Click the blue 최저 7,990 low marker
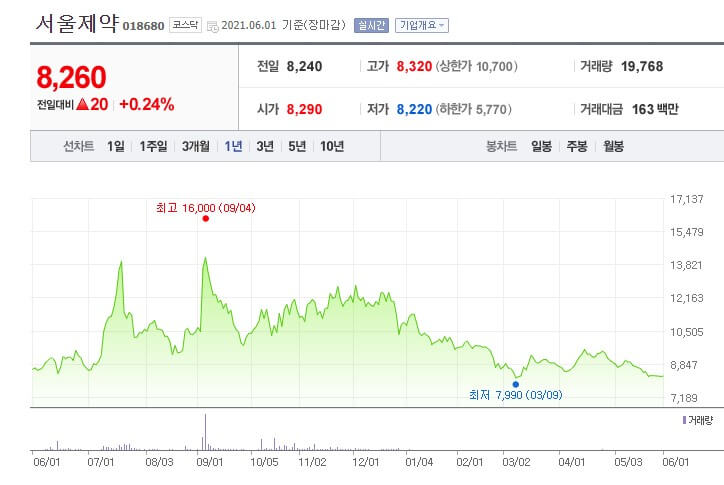This screenshot has height=485, width=724. pyautogui.click(x=516, y=384)
